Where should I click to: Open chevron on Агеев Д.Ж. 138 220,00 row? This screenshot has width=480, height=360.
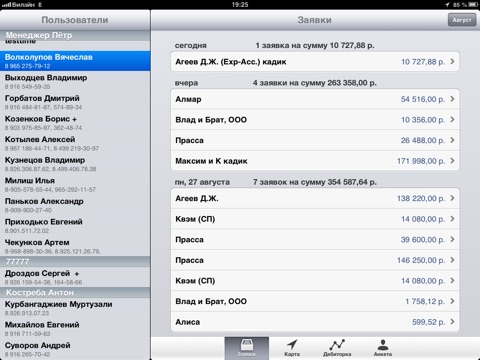pyautogui.click(x=452, y=198)
